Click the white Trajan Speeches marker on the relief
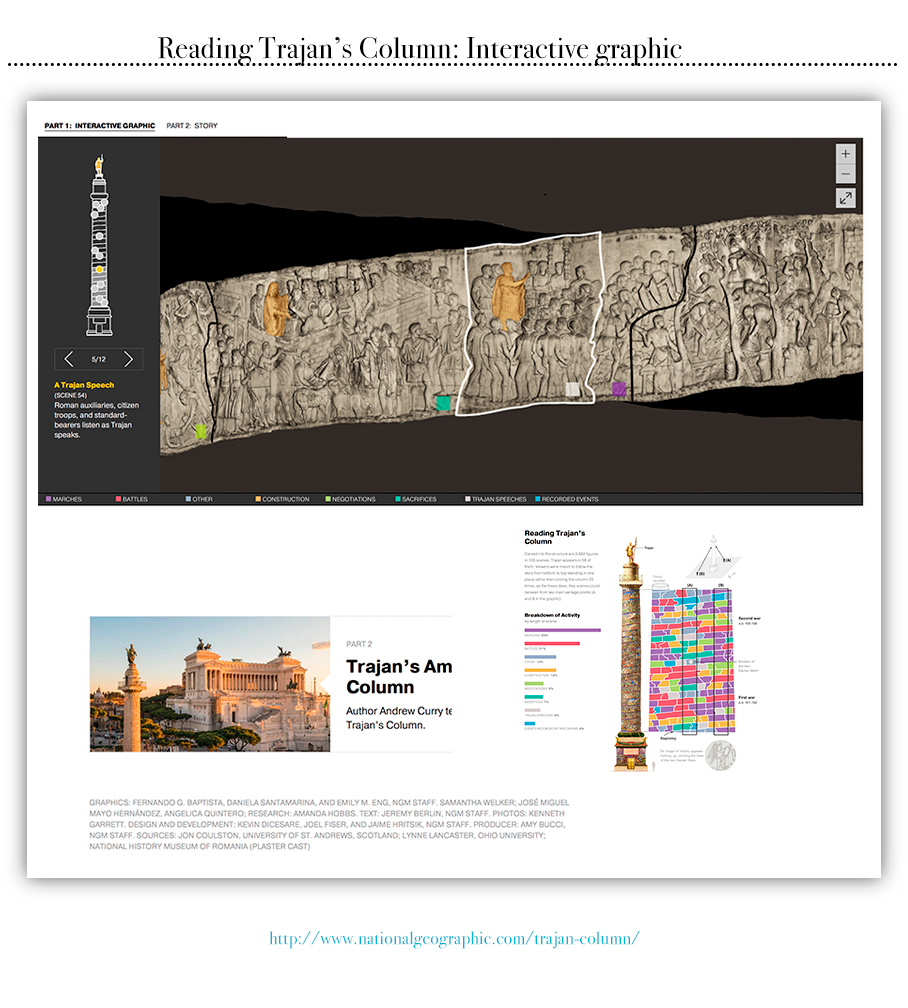908x1008 pixels. point(572,389)
